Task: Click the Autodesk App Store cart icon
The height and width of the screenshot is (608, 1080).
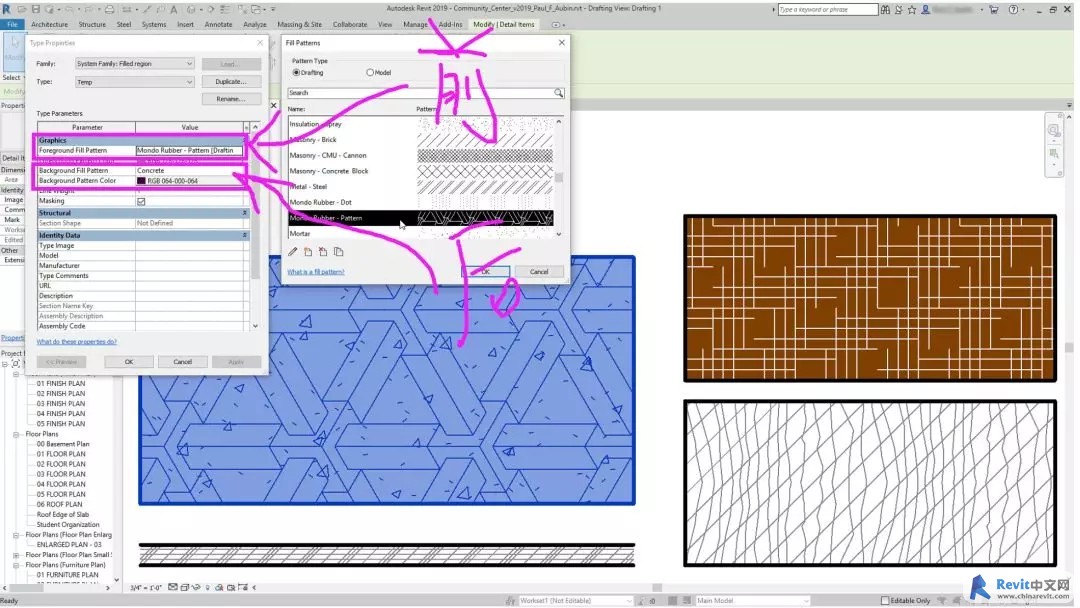Action: 994,10
